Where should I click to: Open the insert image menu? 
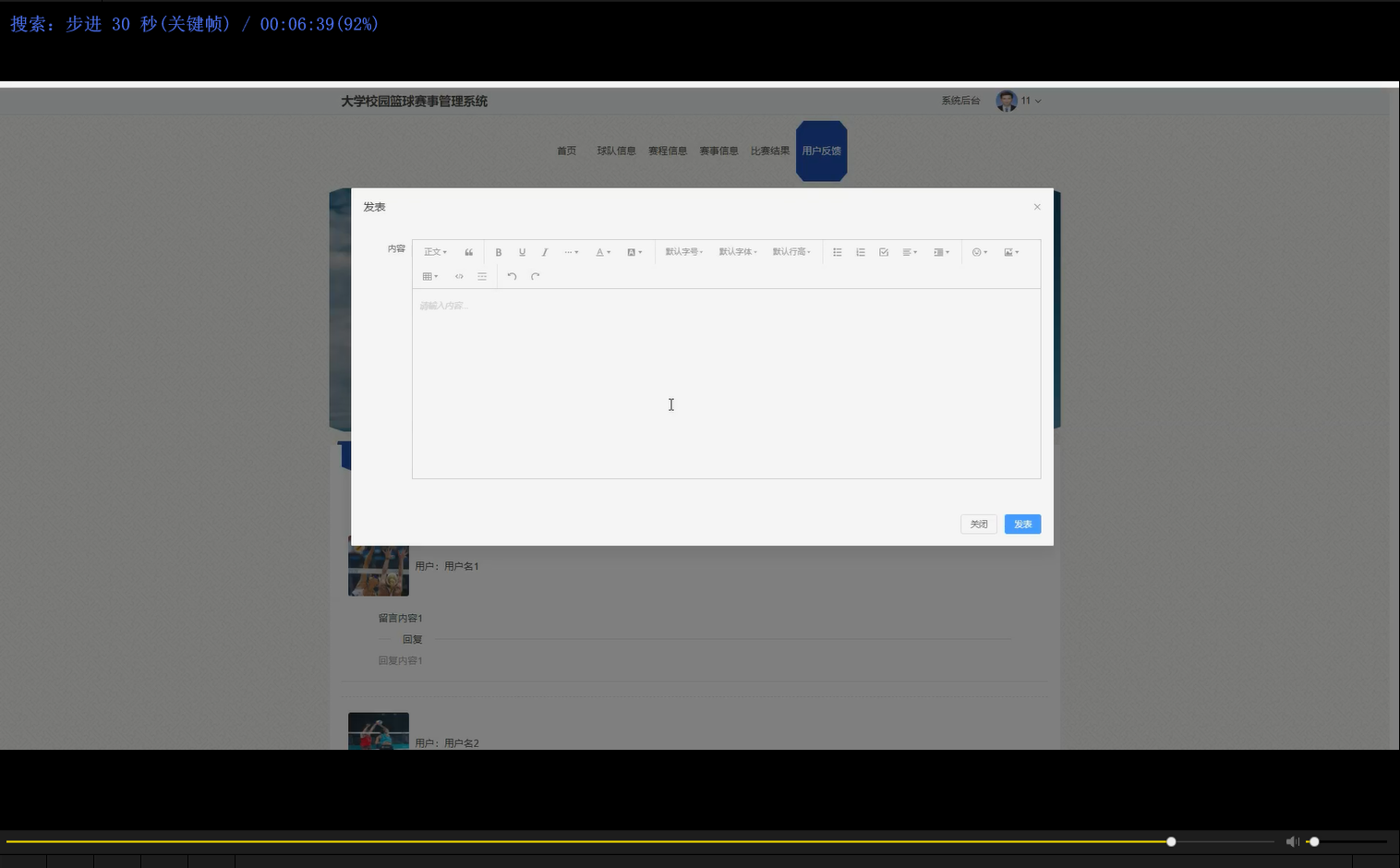click(1011, 252)
